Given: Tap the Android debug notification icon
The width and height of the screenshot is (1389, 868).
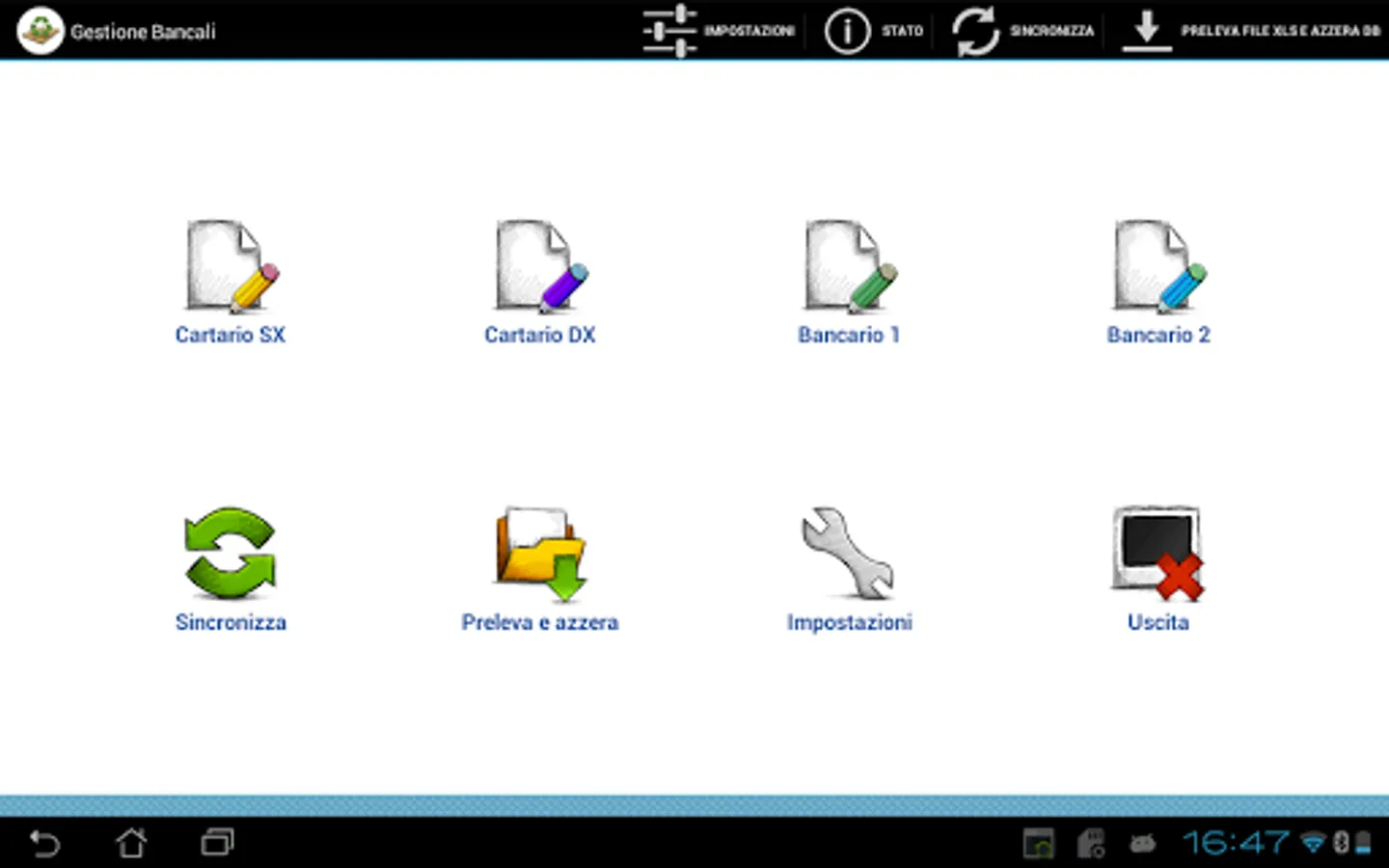Looking at the screenshot, I should click(x=1143, y=845).
